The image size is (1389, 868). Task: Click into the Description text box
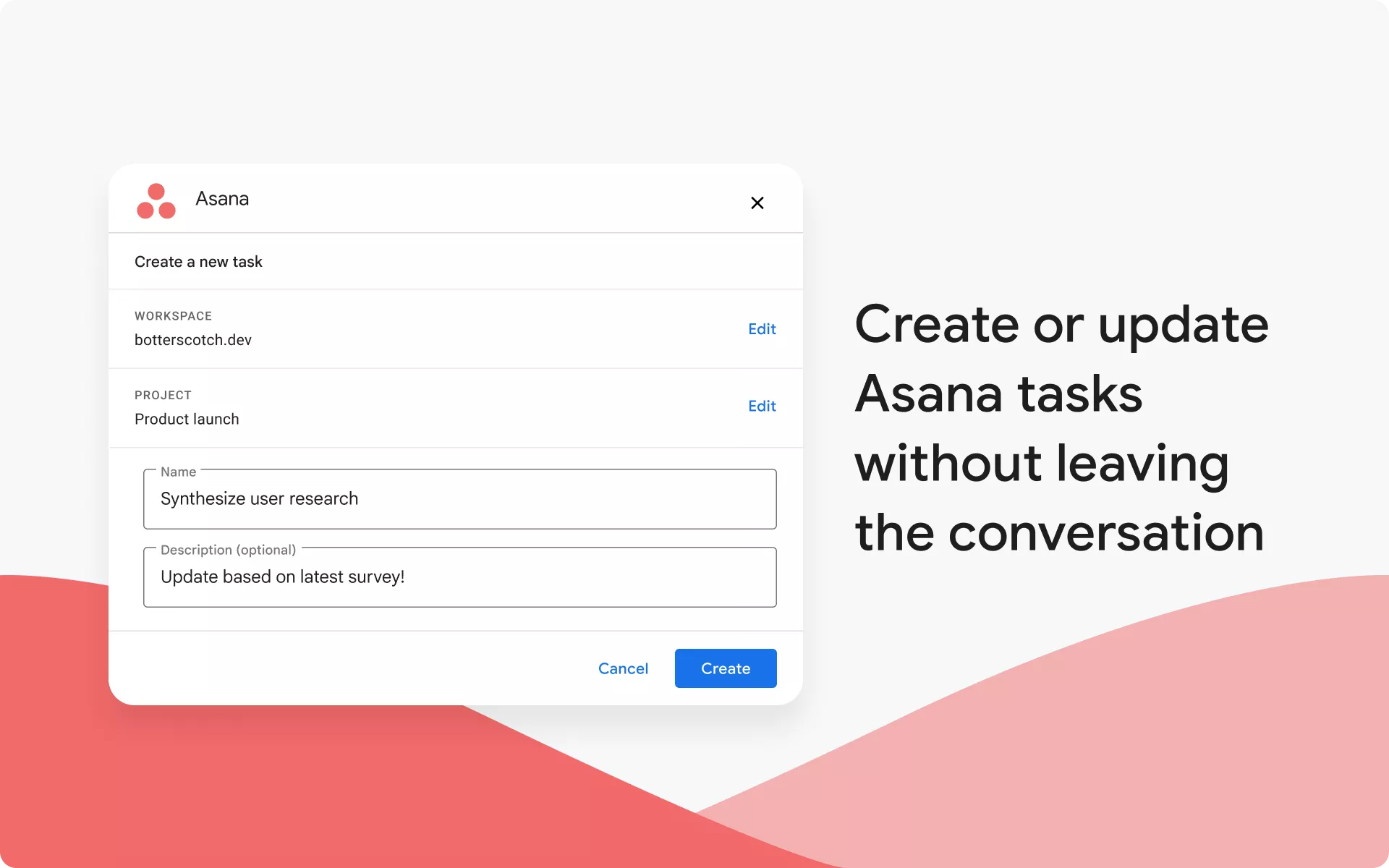pos(459,577)
